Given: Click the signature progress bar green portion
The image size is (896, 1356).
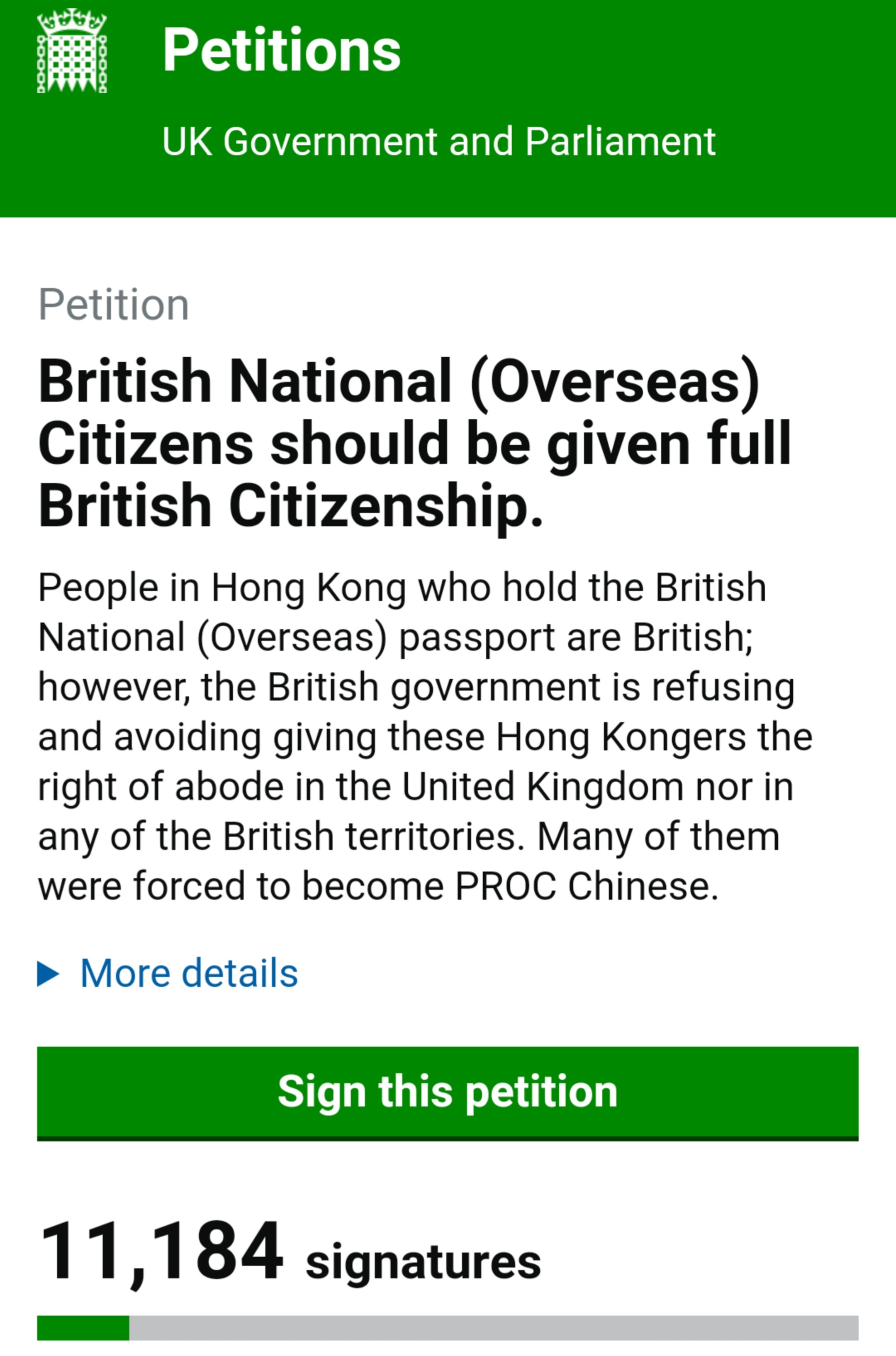Looking at the screenshot, I should coord(83,1327).
